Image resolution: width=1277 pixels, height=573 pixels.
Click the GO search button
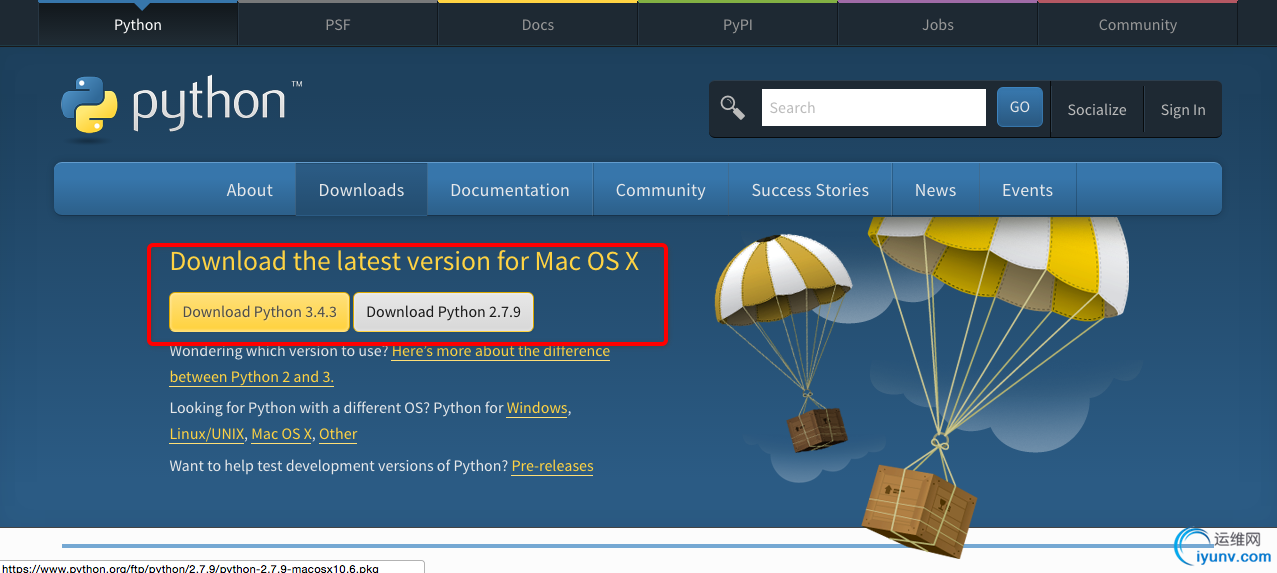pyautogui.click(x=1020, y=107)
